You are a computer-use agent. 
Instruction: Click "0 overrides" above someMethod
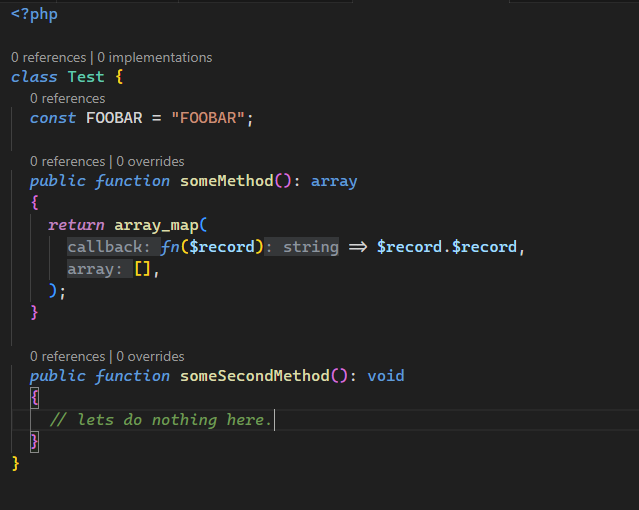coord(150,161)
